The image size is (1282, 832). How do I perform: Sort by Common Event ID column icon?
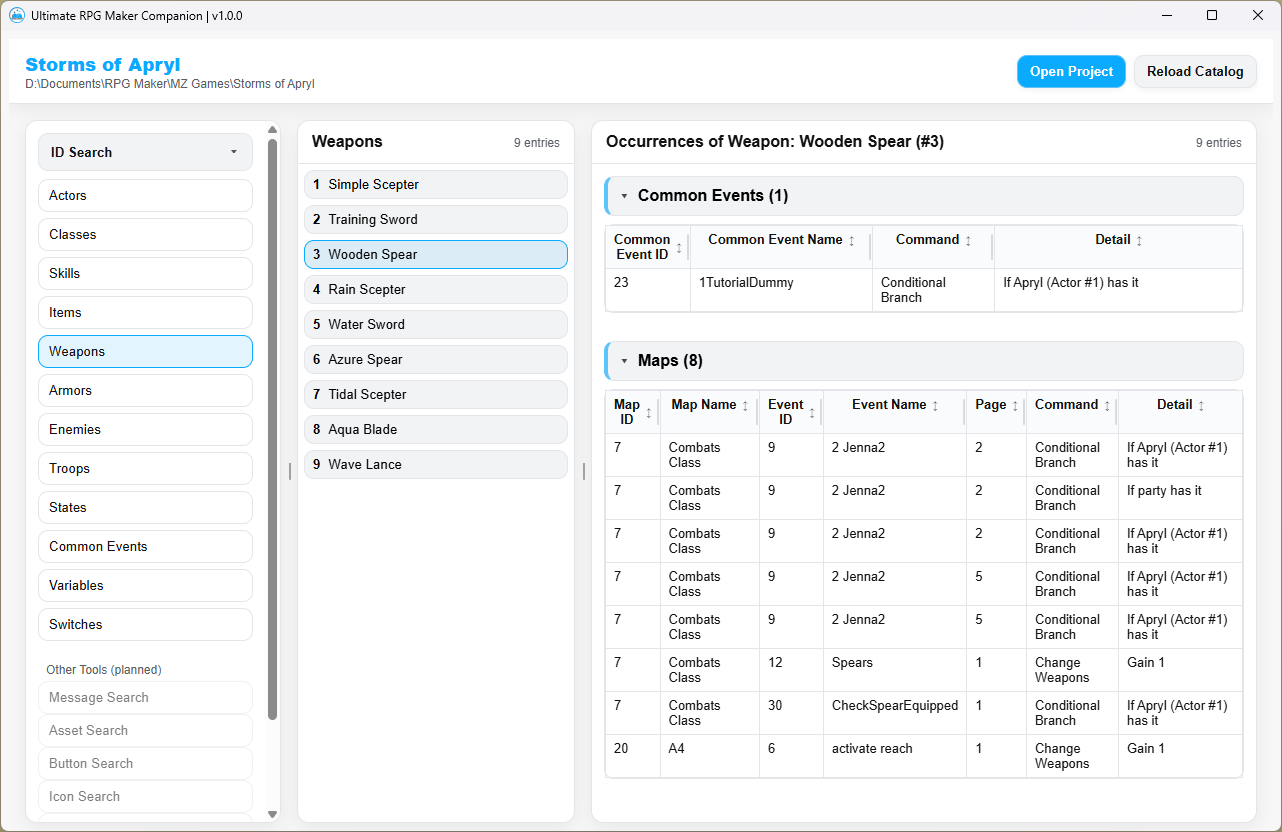[680, 247]
